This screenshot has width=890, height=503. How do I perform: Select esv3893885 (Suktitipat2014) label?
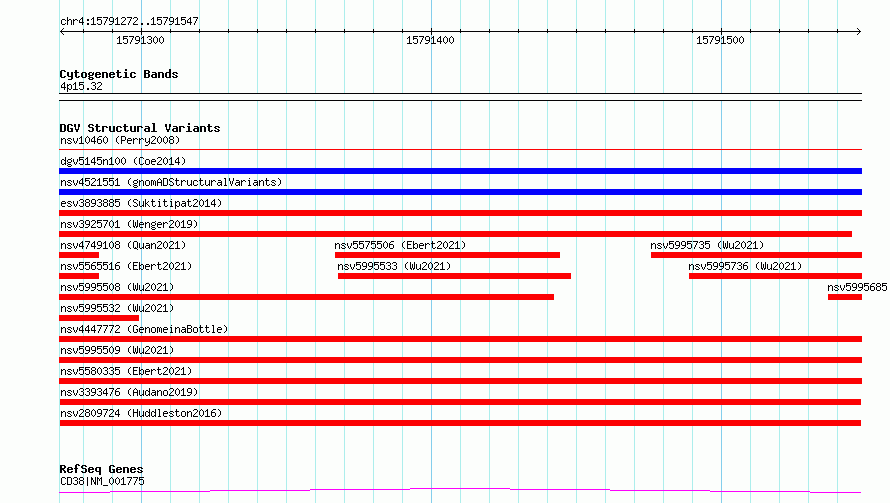click(x=141, y=203)
